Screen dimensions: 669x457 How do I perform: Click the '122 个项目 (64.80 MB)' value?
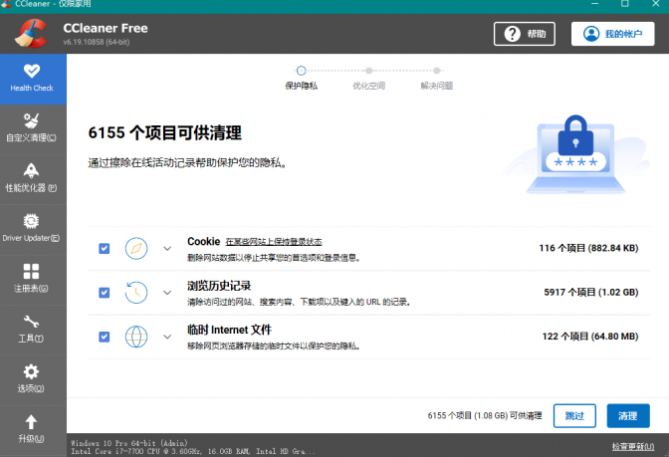click(590, 336)
